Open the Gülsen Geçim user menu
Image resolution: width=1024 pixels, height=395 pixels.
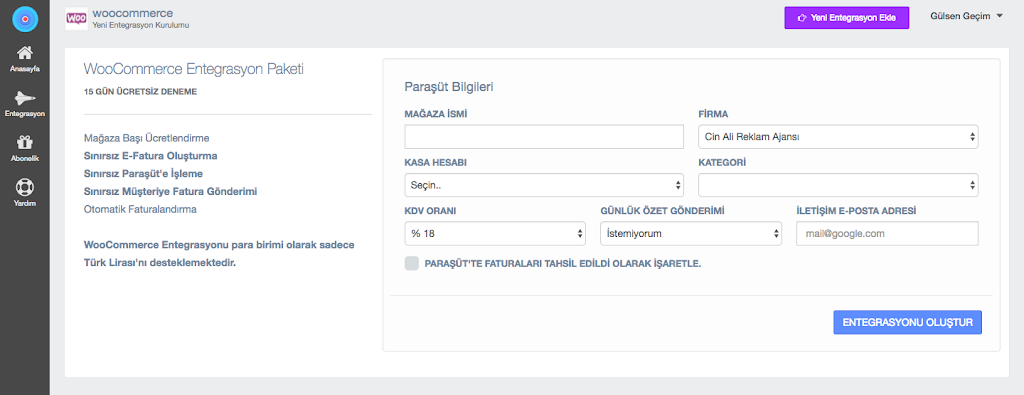click(966, 16)
